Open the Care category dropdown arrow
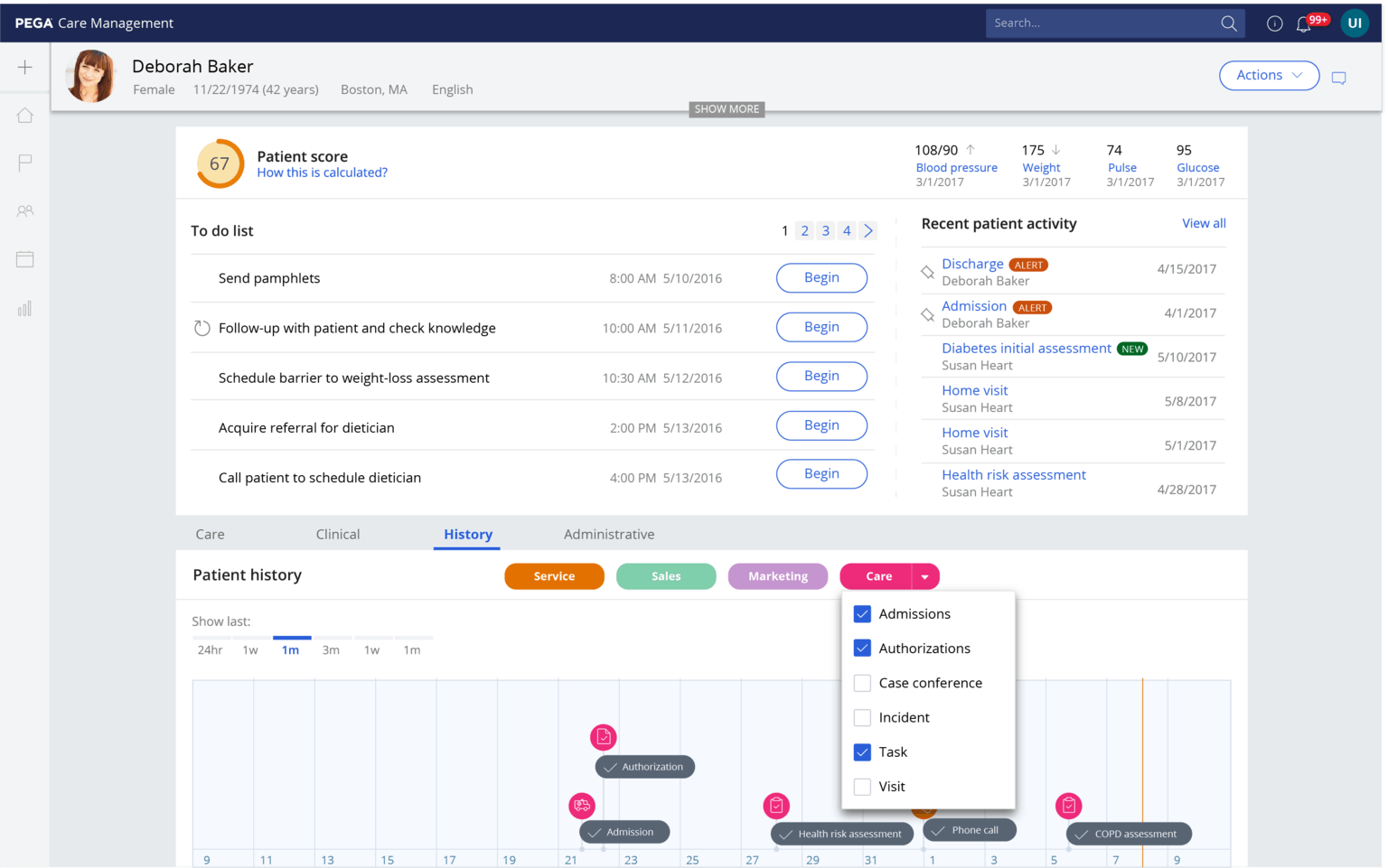 pyautogui.click(x=924, y=575)
